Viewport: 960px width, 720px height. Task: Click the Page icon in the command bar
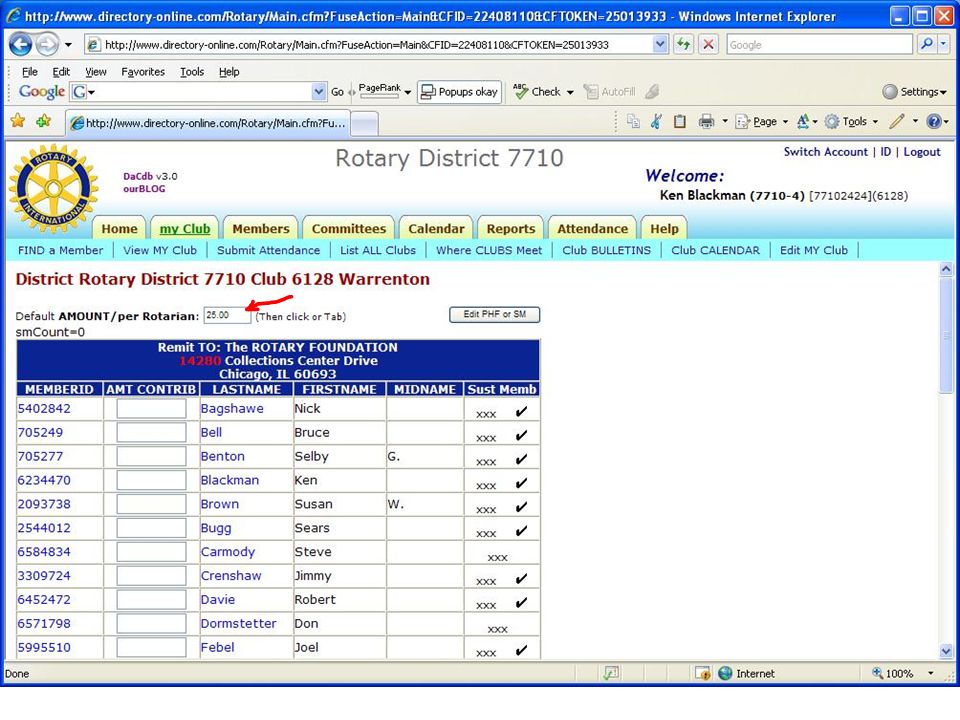pos(742,121)
